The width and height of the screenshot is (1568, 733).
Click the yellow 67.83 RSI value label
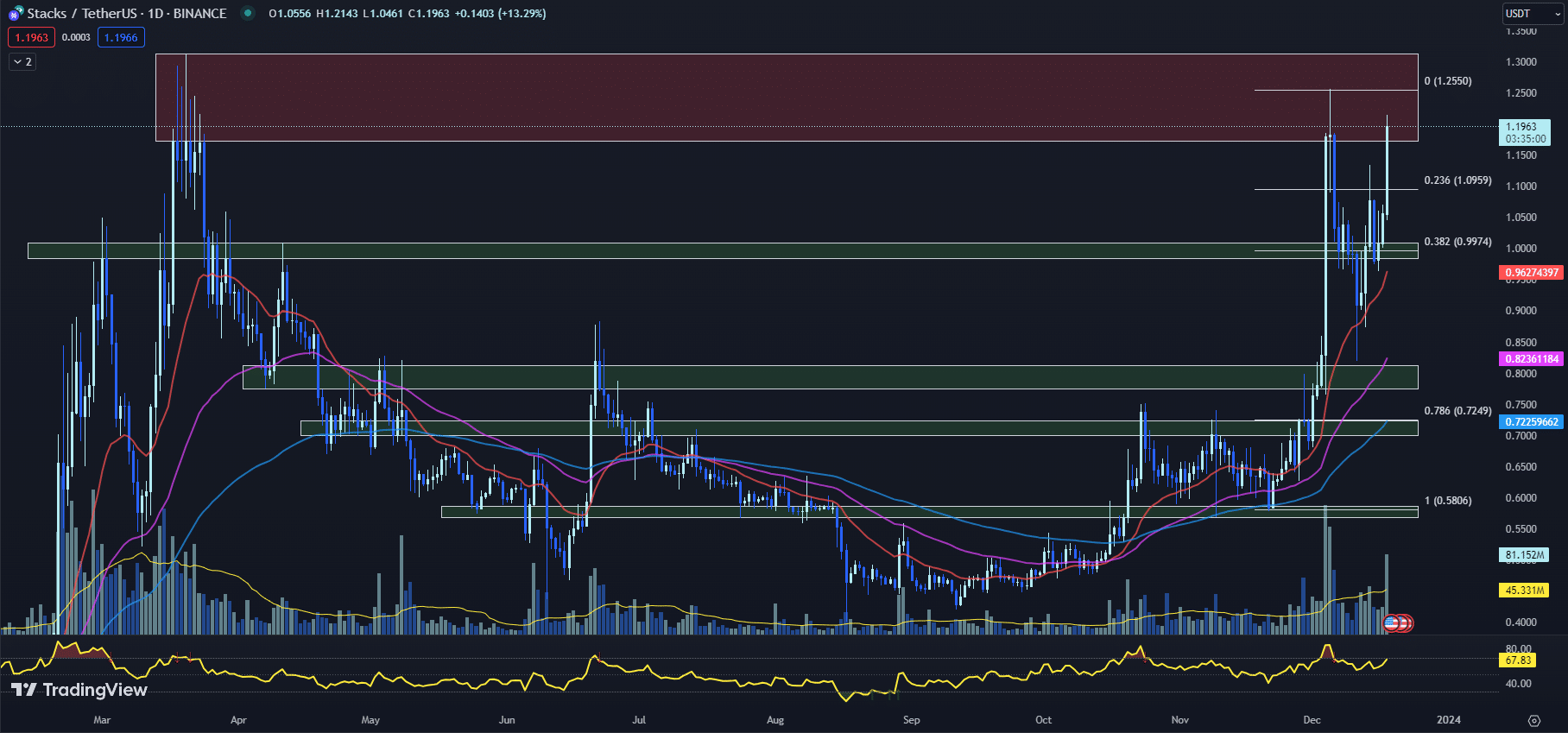[1518, 660]
